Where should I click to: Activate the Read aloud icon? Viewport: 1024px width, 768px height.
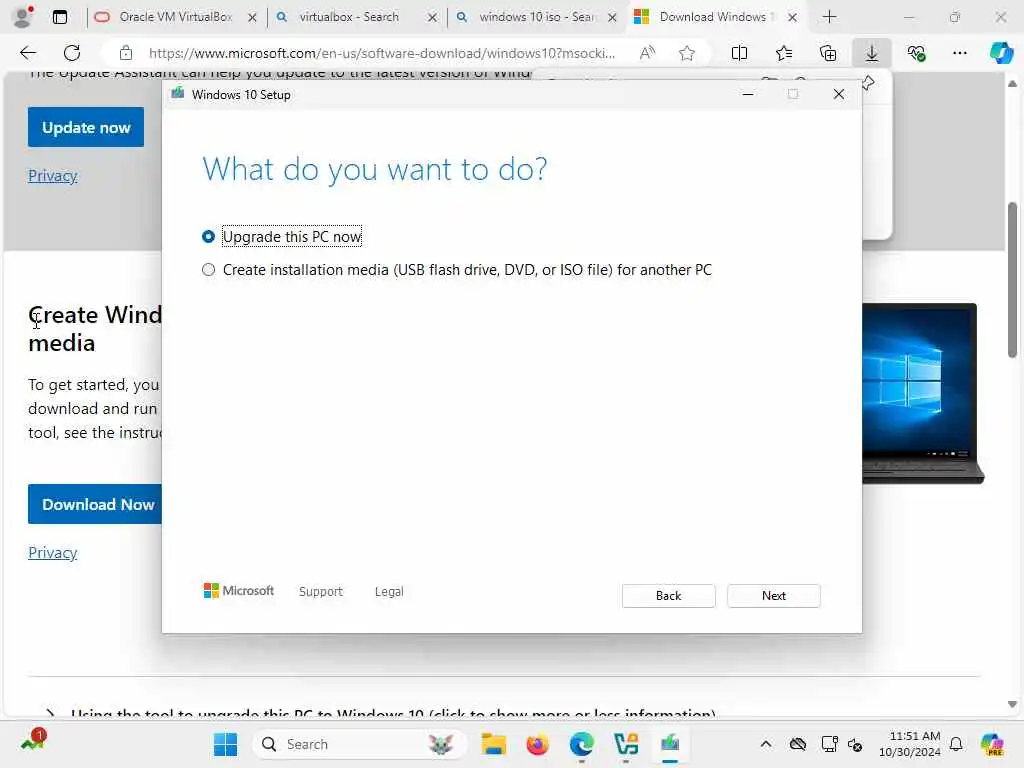647,53
